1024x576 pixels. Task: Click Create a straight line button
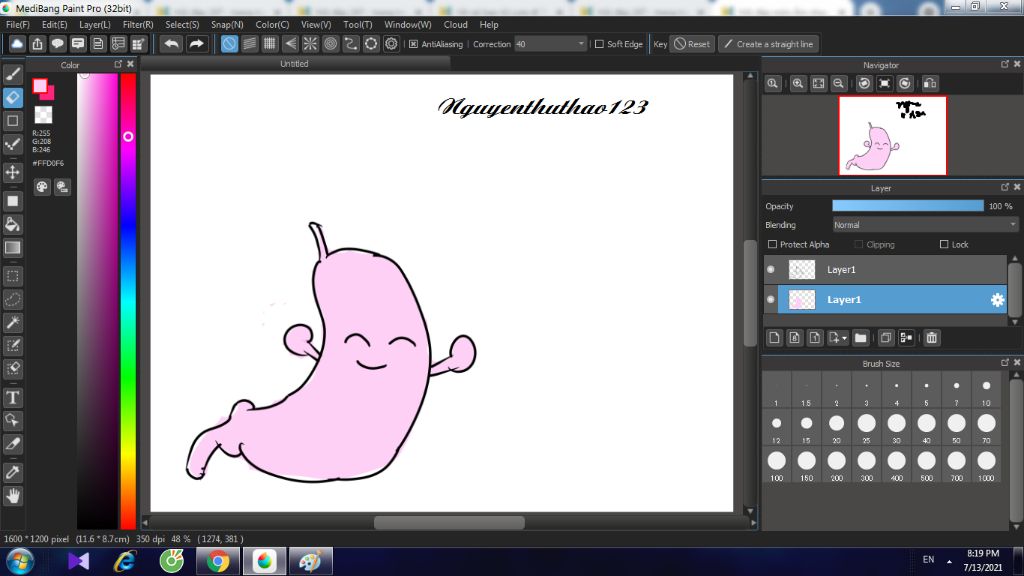point(769,44)
